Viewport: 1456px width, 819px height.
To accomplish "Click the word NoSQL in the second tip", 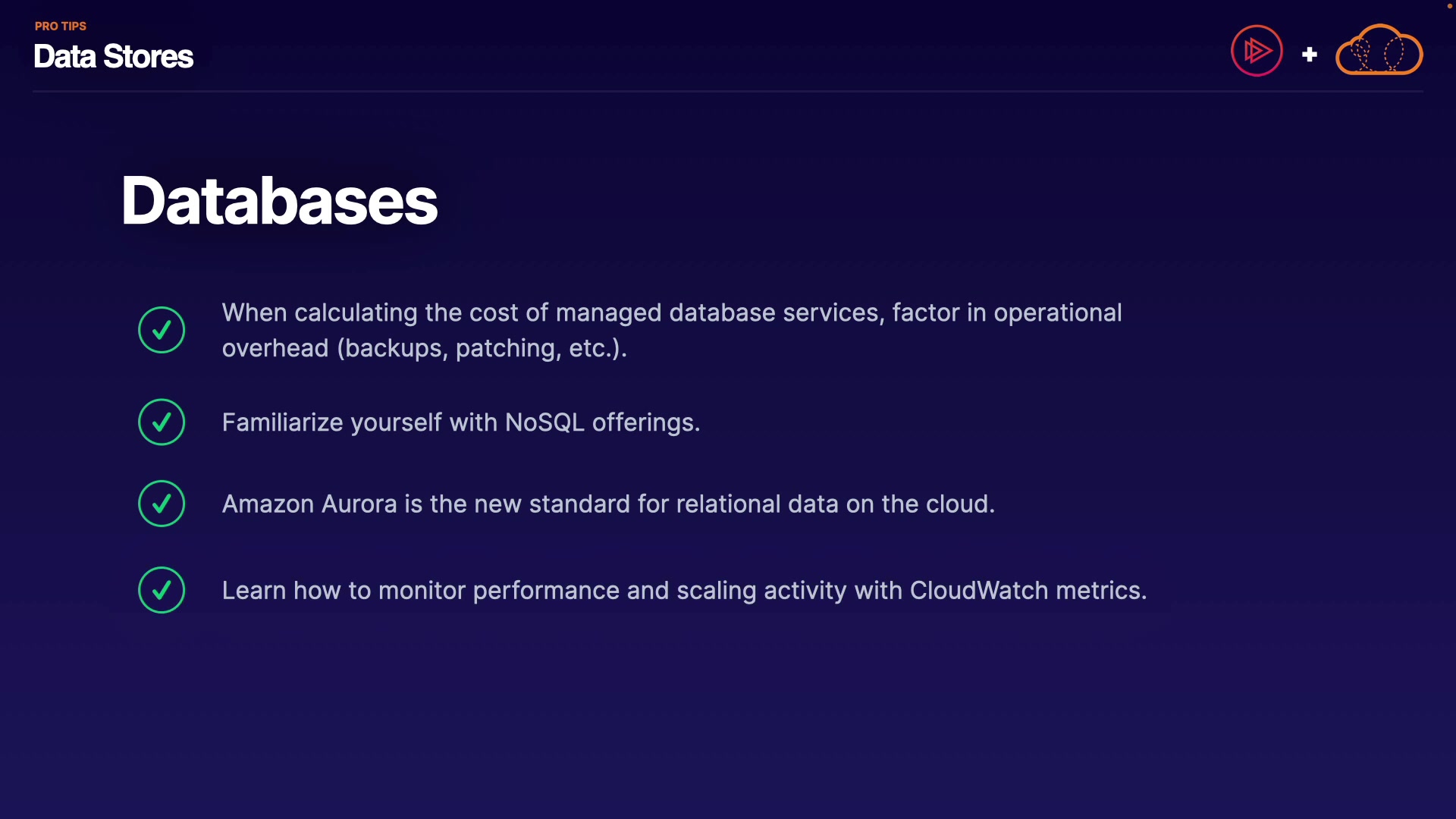I will 544,422.
